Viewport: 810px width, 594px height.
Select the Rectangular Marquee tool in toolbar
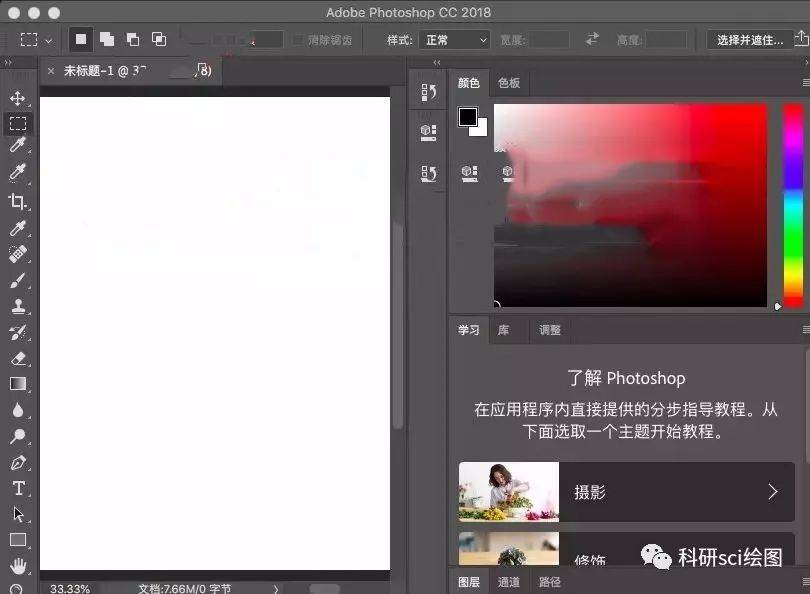click(x=18, y=123)
